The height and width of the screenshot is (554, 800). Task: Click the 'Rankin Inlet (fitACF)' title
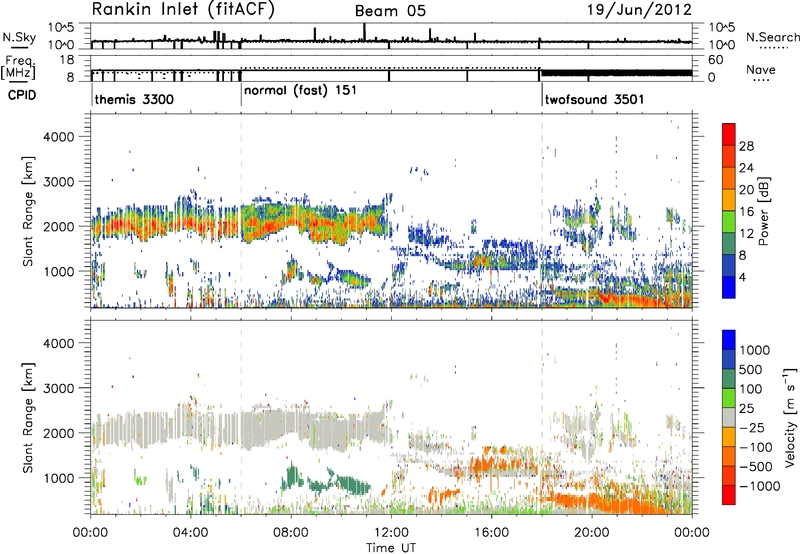183,10
